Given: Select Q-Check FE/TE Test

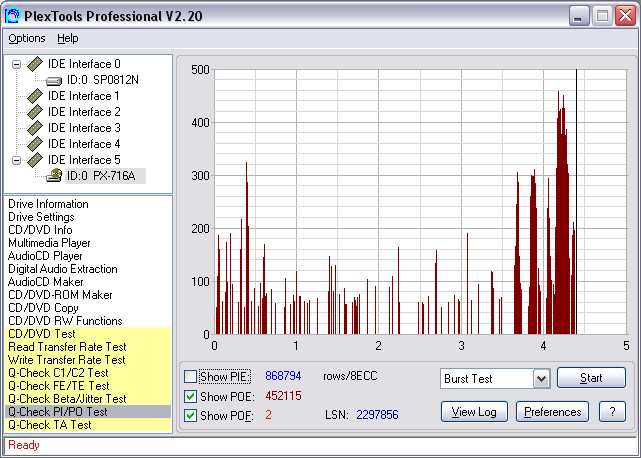Looking at the screenshot, I should 88,386.
